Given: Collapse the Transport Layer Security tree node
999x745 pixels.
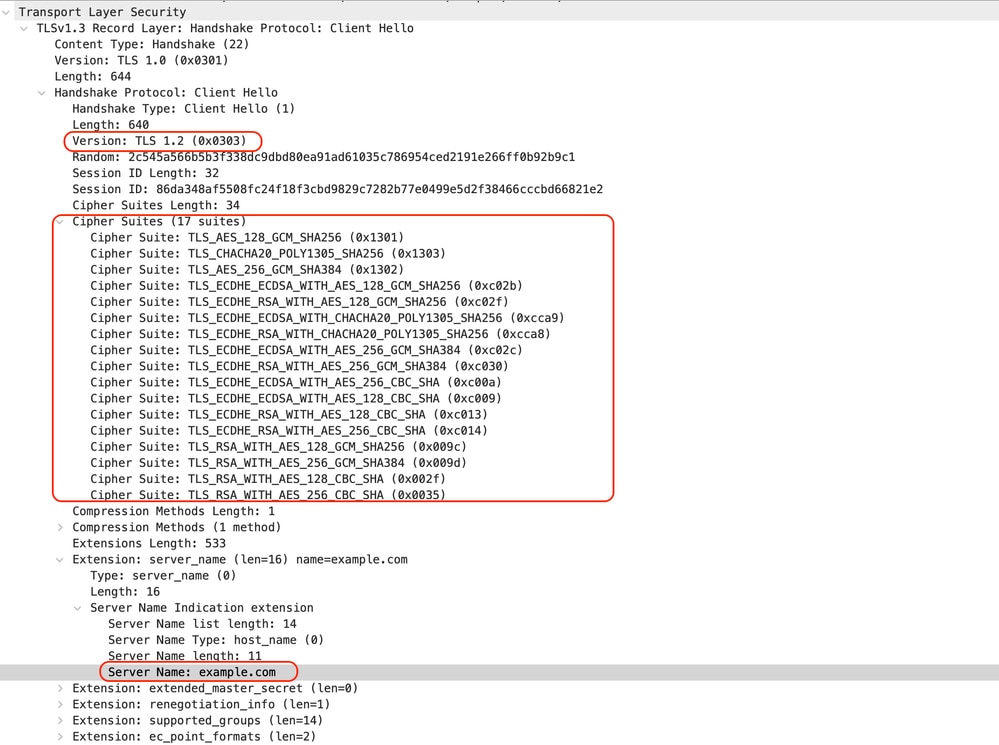Looking at the screenshot, I should click(x=6, y=12).
